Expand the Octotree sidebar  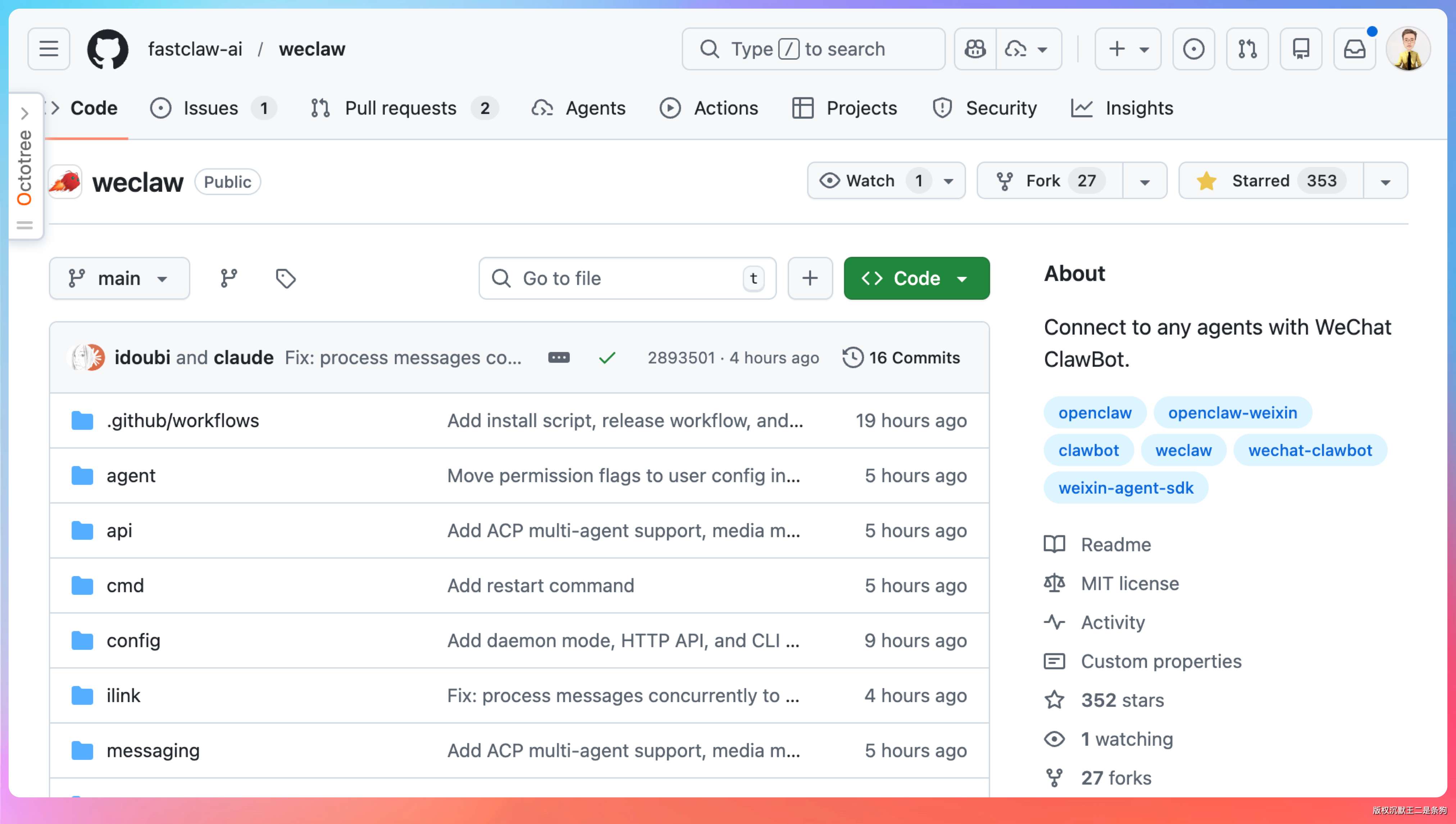click(24, 114)
